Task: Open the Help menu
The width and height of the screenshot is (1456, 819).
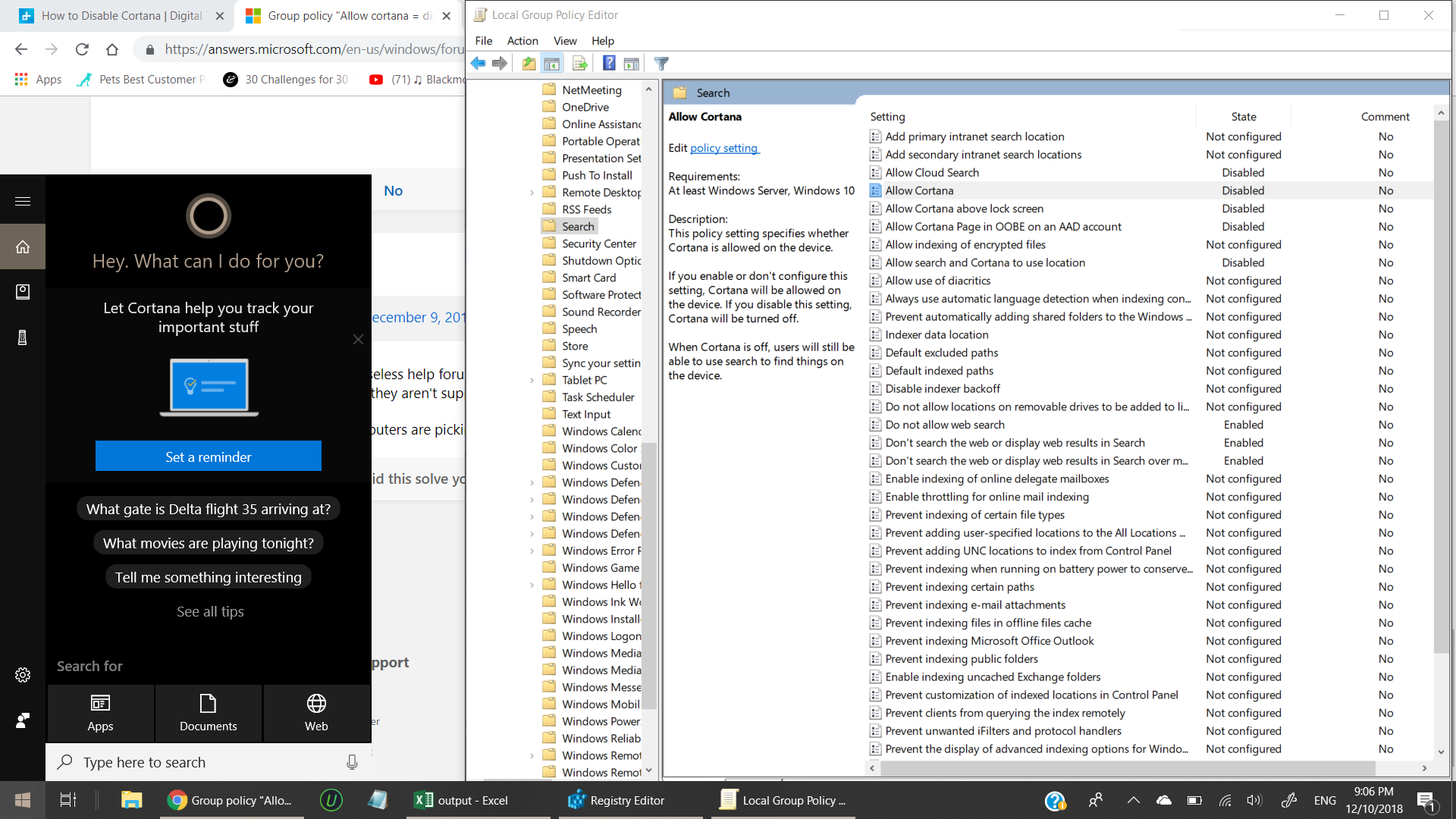Action: (603, 41)
